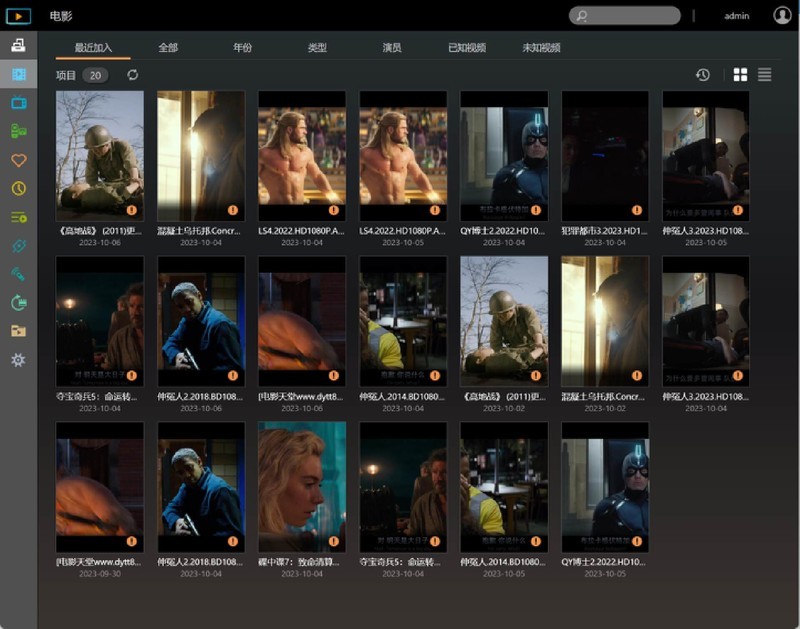Go to the 未知视频 tab
Screen dimensions: 800x629
point(541,47)
